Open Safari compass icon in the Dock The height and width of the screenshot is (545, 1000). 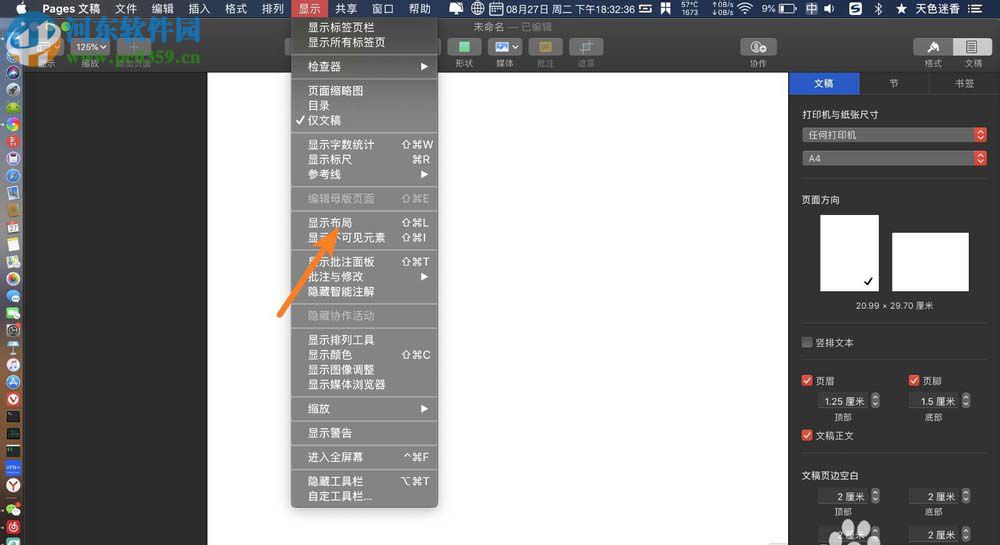pos(13,176)
